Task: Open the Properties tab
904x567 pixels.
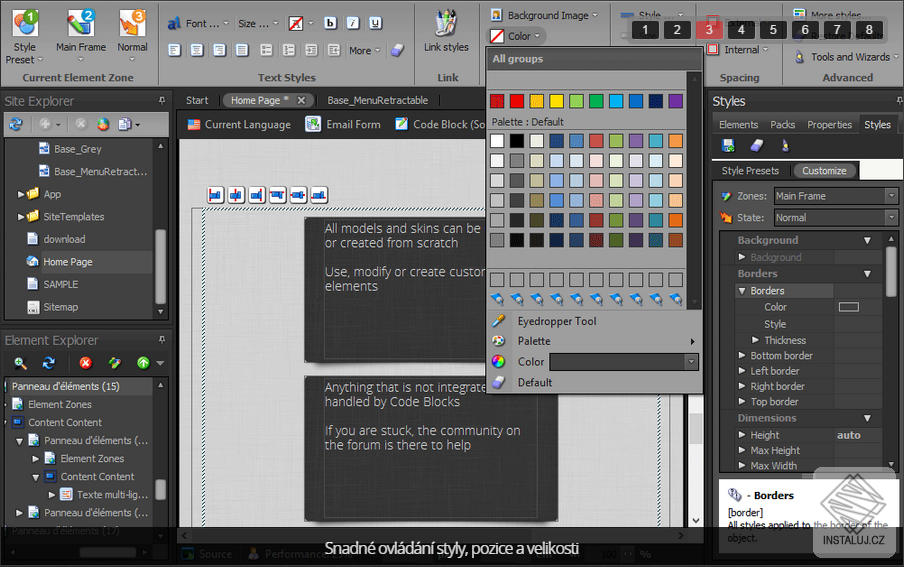Action: [x=829, y=125]
